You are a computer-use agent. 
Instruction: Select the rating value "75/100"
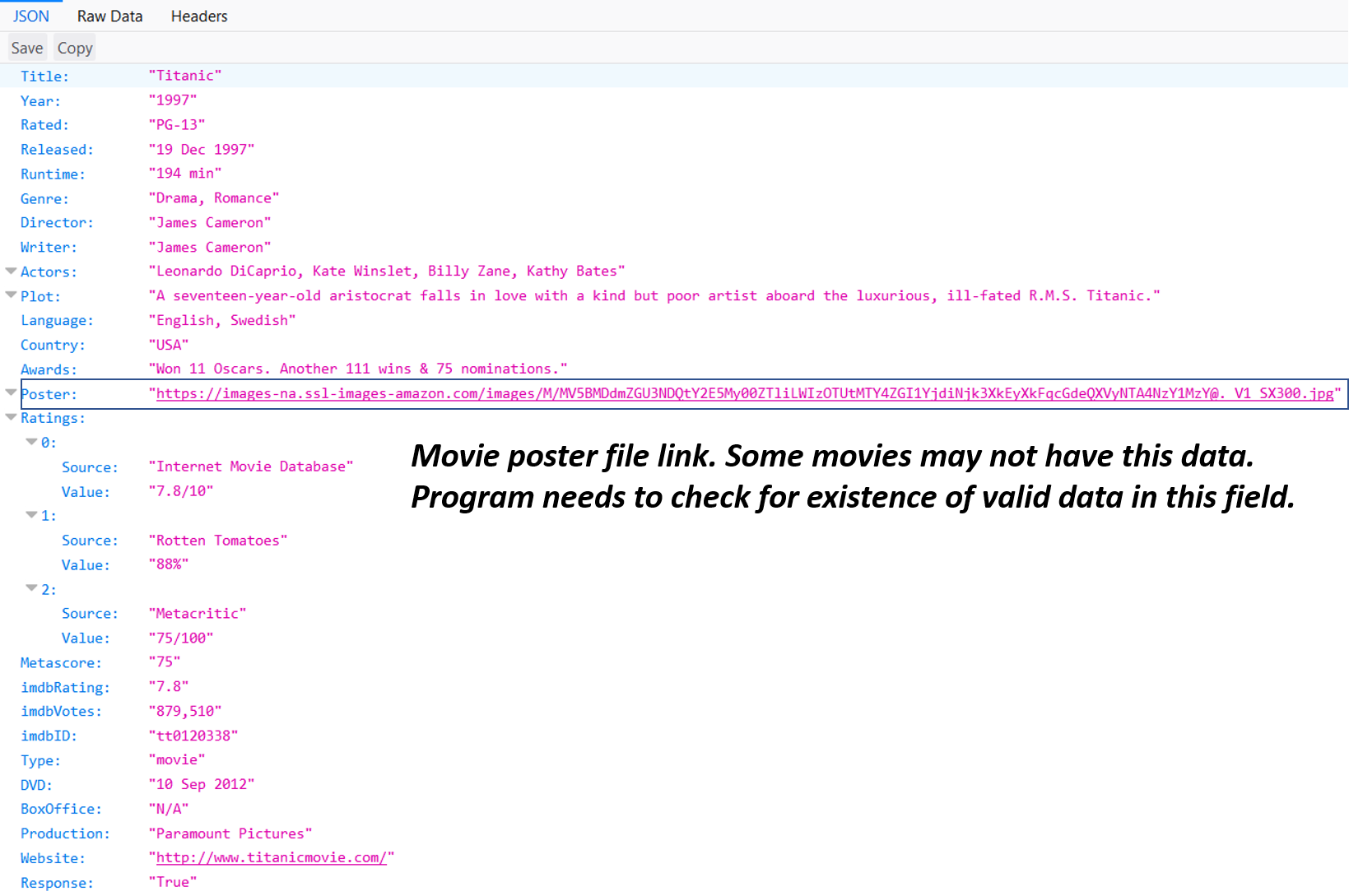(x=181, y=638)
